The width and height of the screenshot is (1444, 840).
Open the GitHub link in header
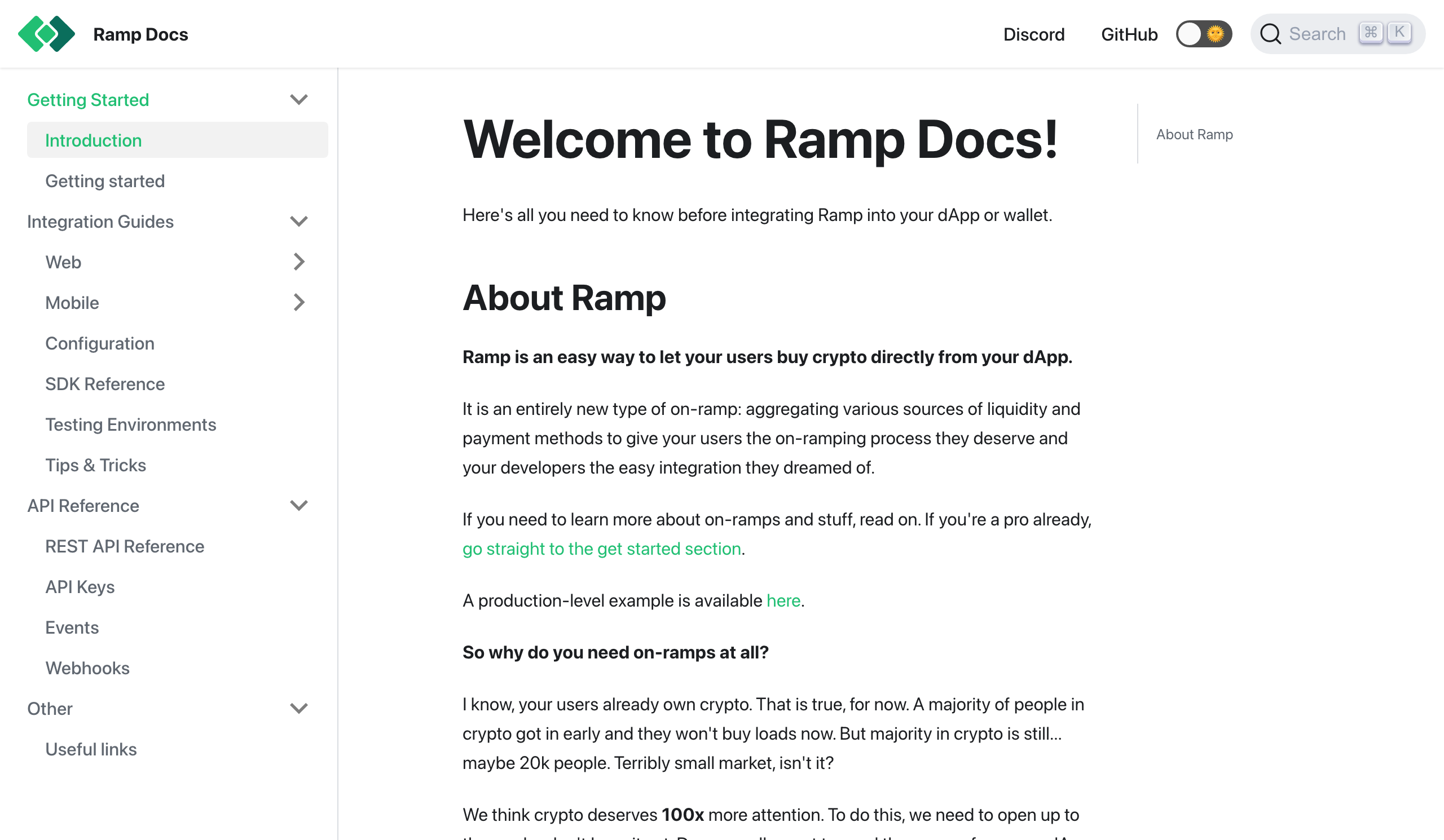pos(1129,34)
